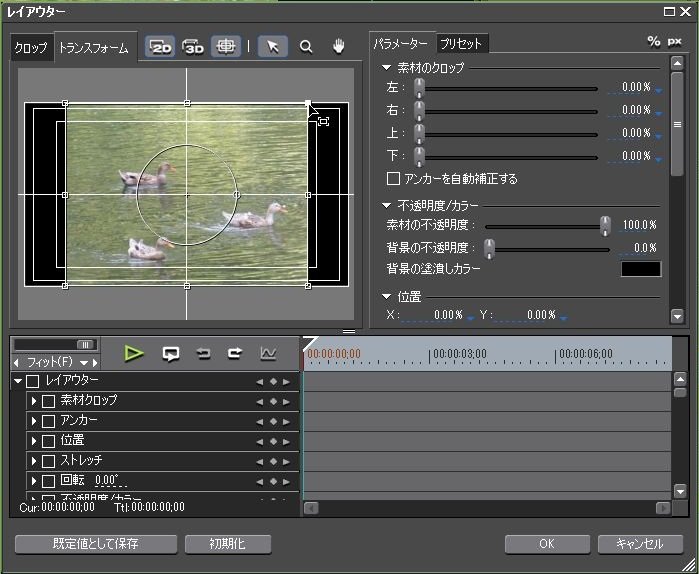Open the クロップ tab
Viewport: 699px width, 574px height.
tap(31, 48)
